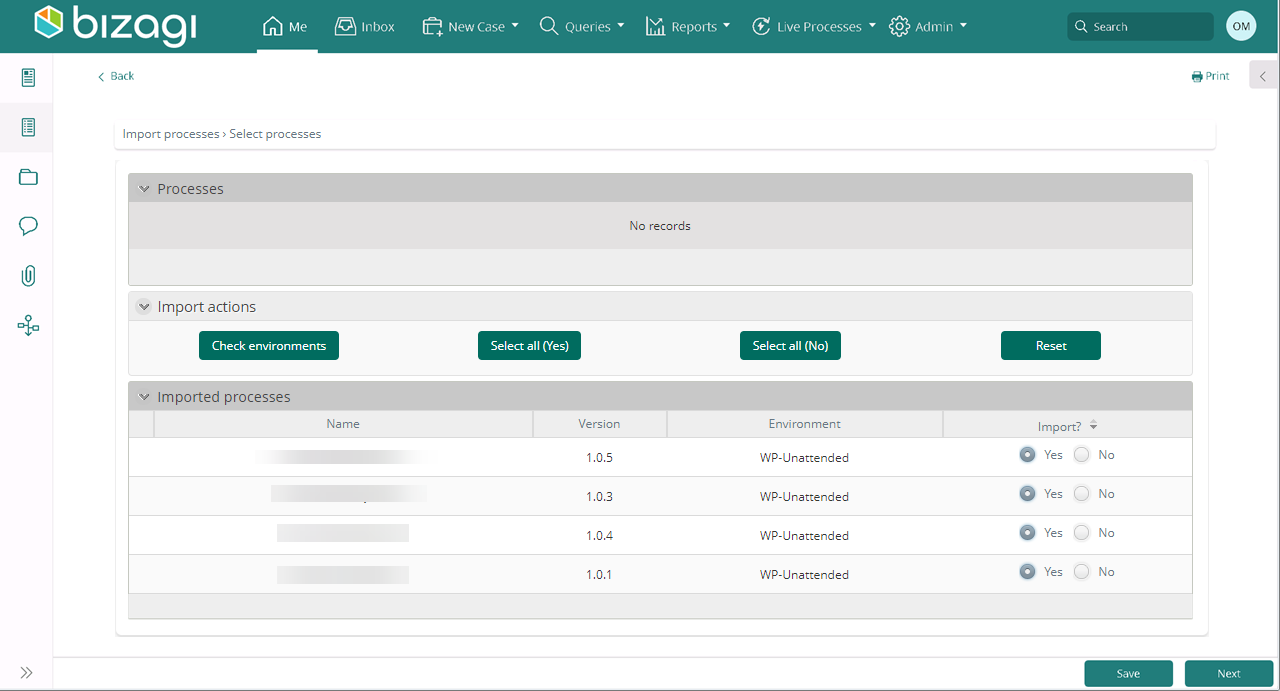Open the comments speech-bubble icon
The height and width of the screenshot is (691, 1280).
pyautogui.click(x=28, y=226)
